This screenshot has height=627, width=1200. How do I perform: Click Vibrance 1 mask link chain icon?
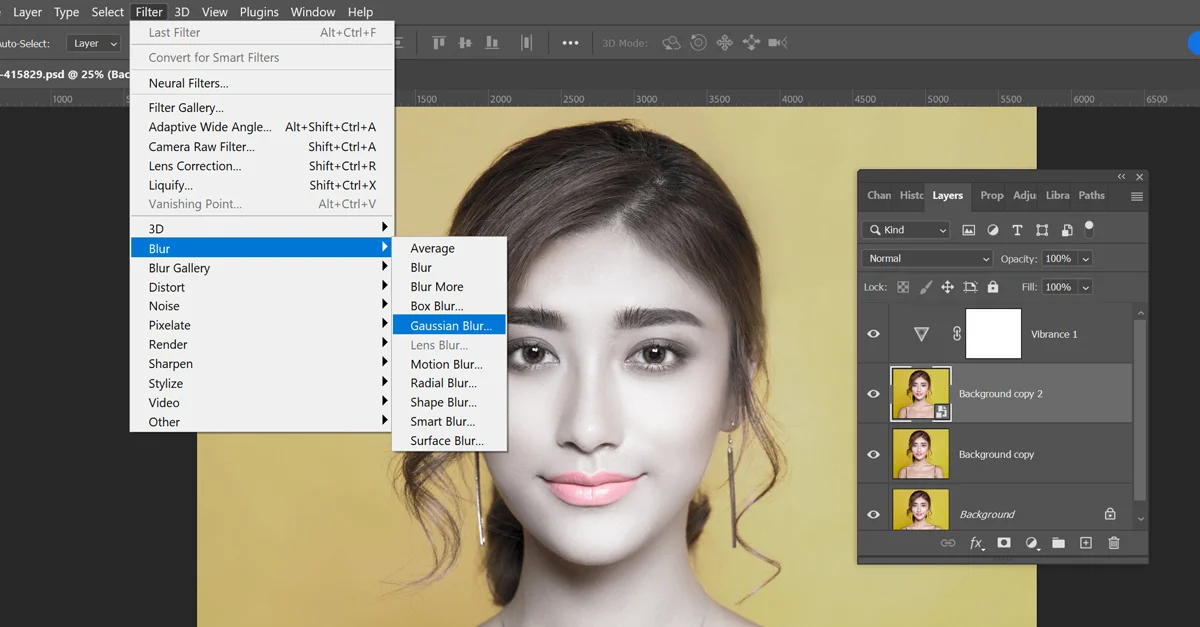pos(957,334)
